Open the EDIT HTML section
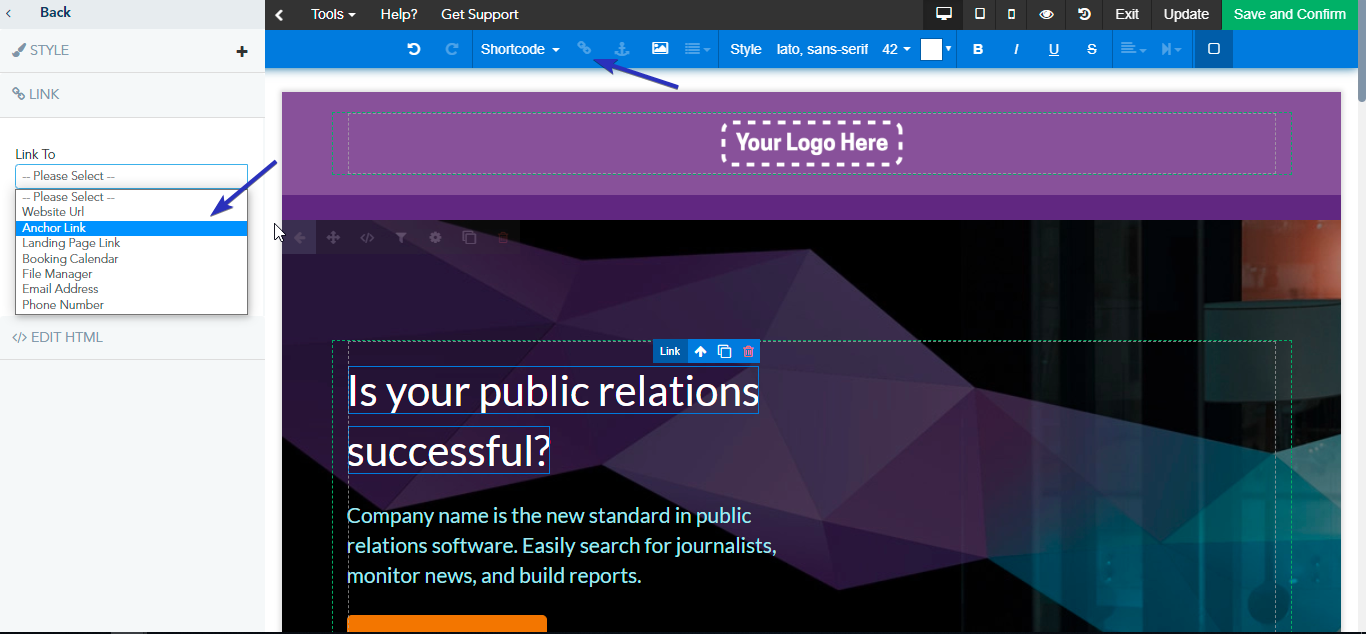Screen dimensions: 1366x634 click(132, 337)
